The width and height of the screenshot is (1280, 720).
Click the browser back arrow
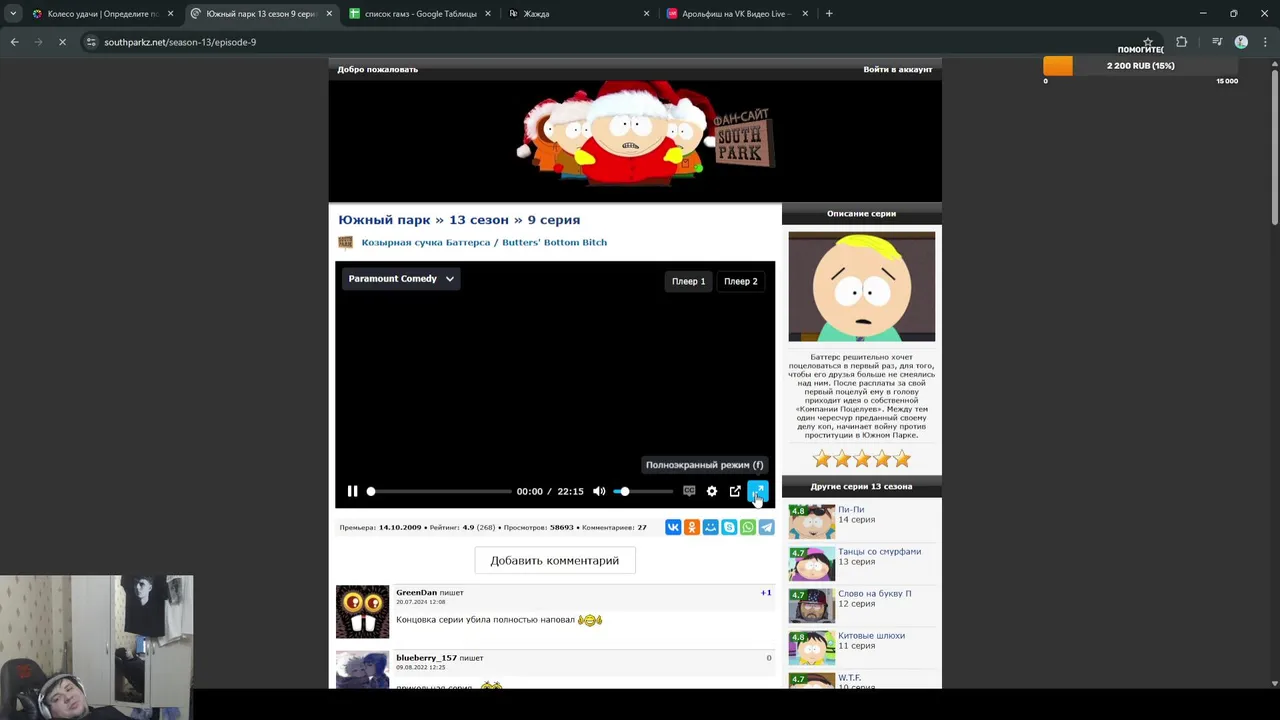[x=14, y=42]
